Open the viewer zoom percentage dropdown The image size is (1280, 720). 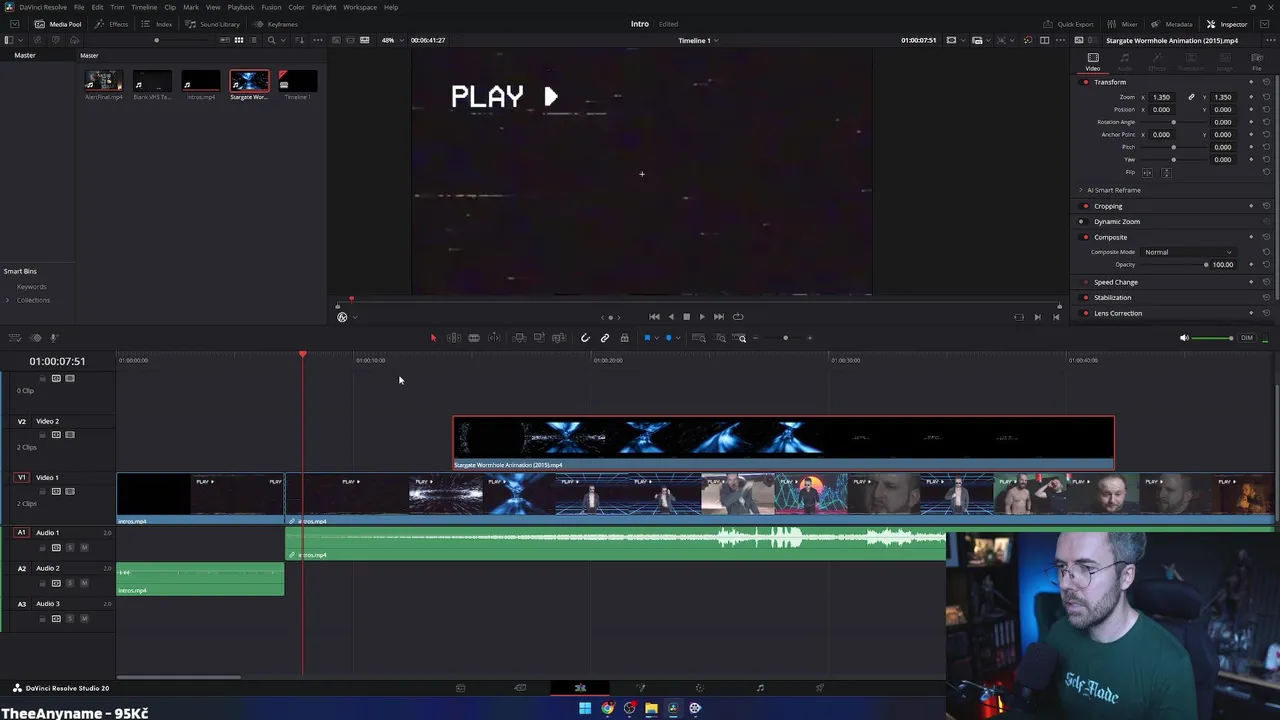click(x=390, y=40)
